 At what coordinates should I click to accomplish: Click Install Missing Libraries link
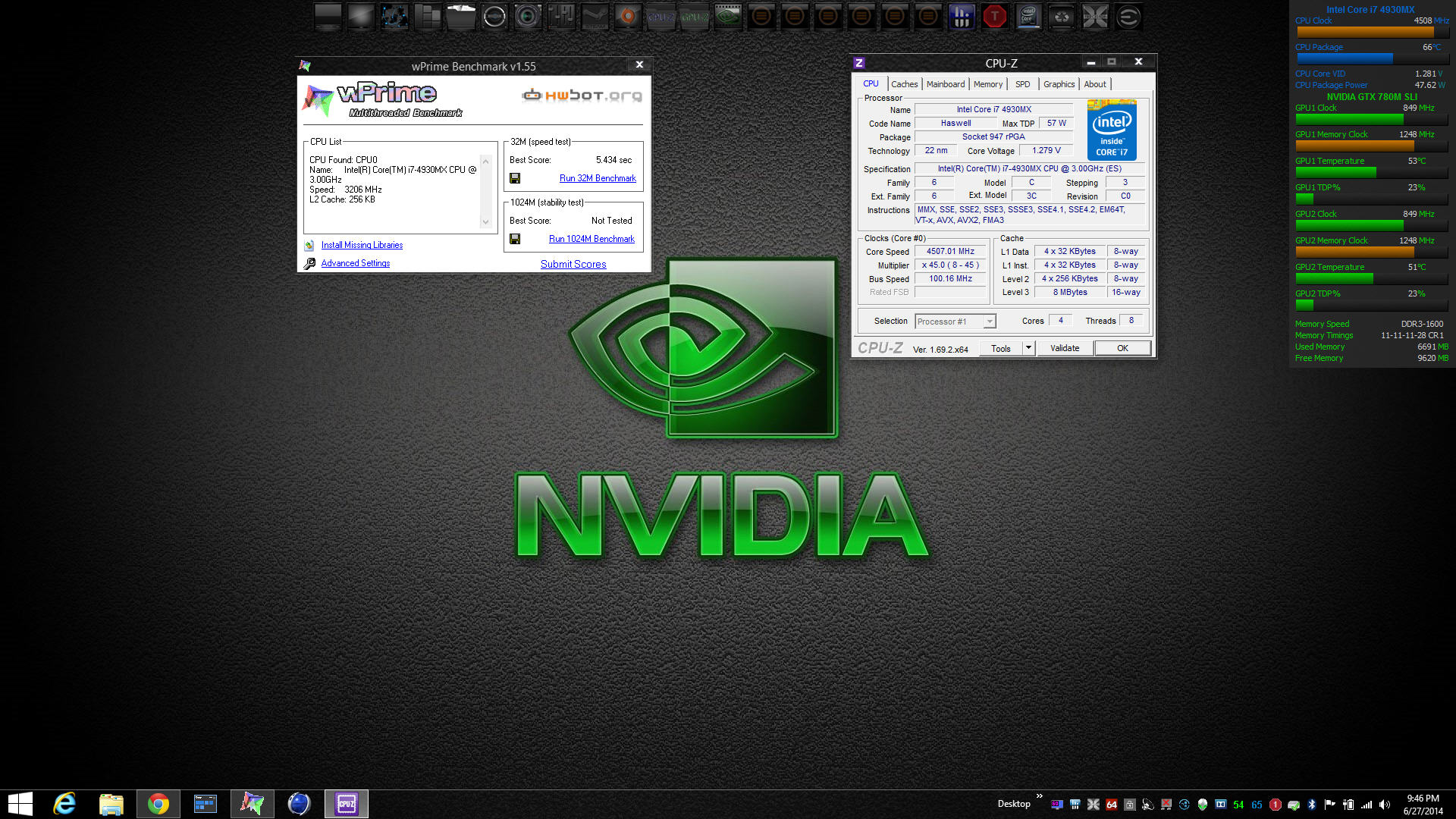pyautogui.click(x=362, y=245)
